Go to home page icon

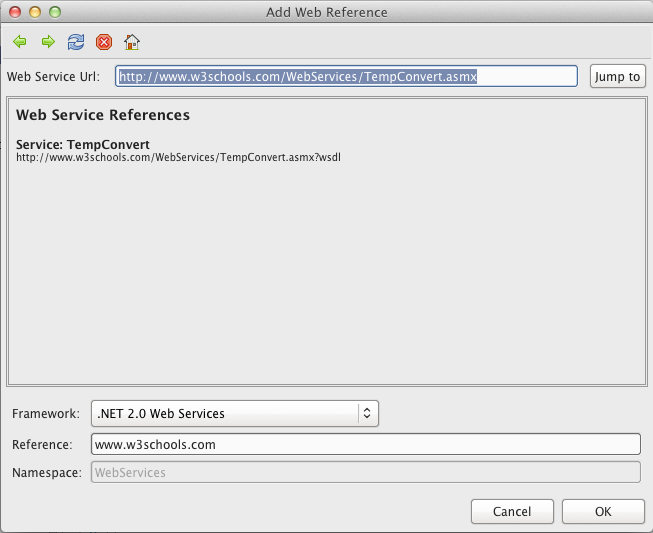pyautogui.click(x=132, y=42)
